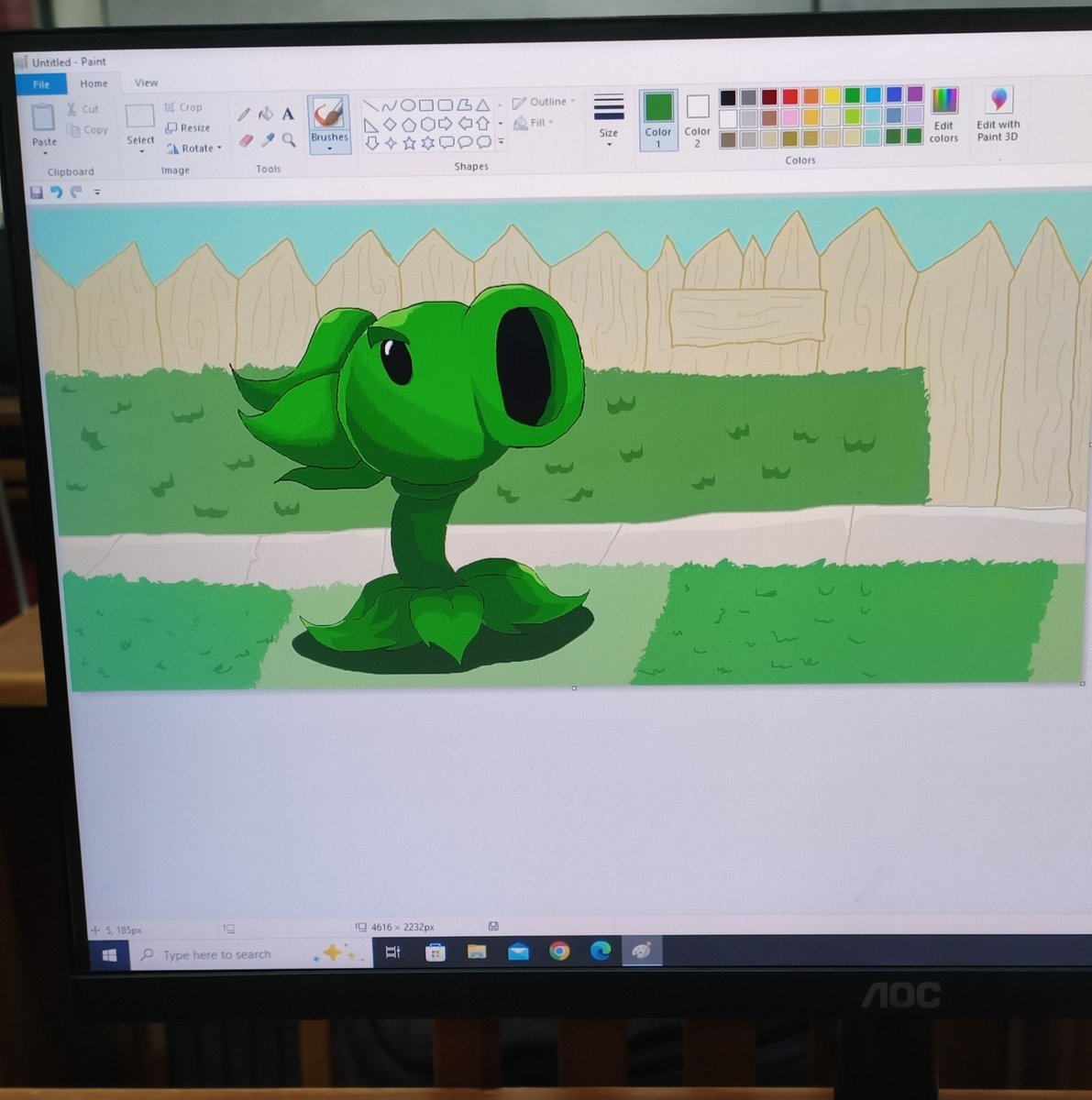Open File Explorer from the taskbar
Viewport: 1092px width, 1100px height.
(477, 951)
